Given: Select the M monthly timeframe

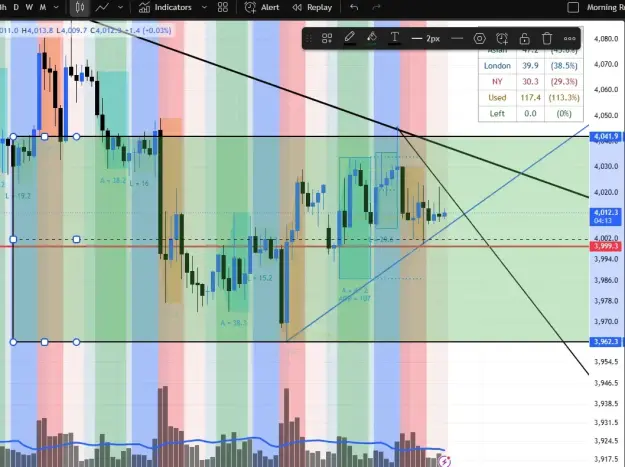Looking at the screenshot, I should tap(43, 7).
